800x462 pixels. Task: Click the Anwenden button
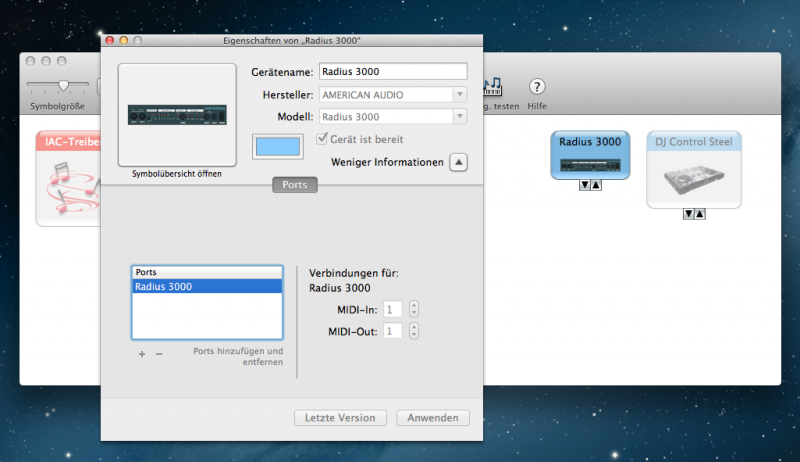click(433, 418)
